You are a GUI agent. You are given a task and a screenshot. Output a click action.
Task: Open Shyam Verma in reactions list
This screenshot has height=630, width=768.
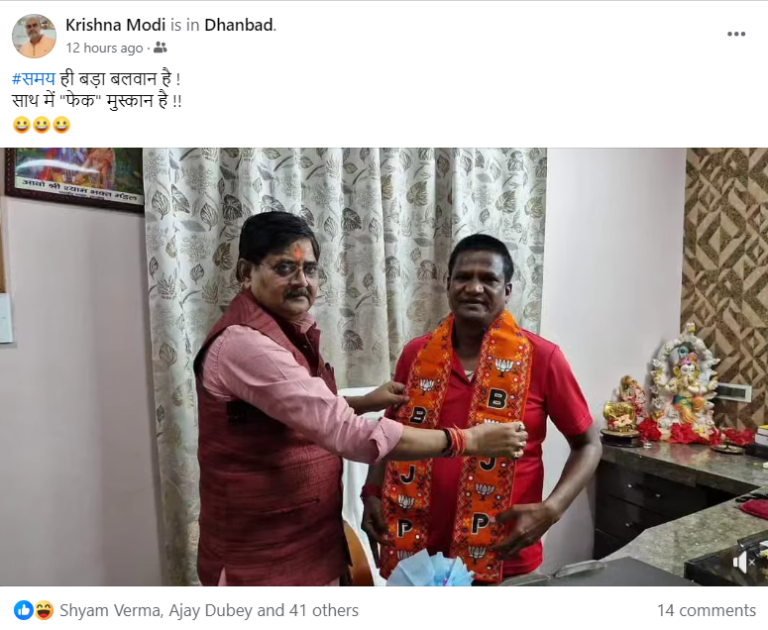click(111, 610)
